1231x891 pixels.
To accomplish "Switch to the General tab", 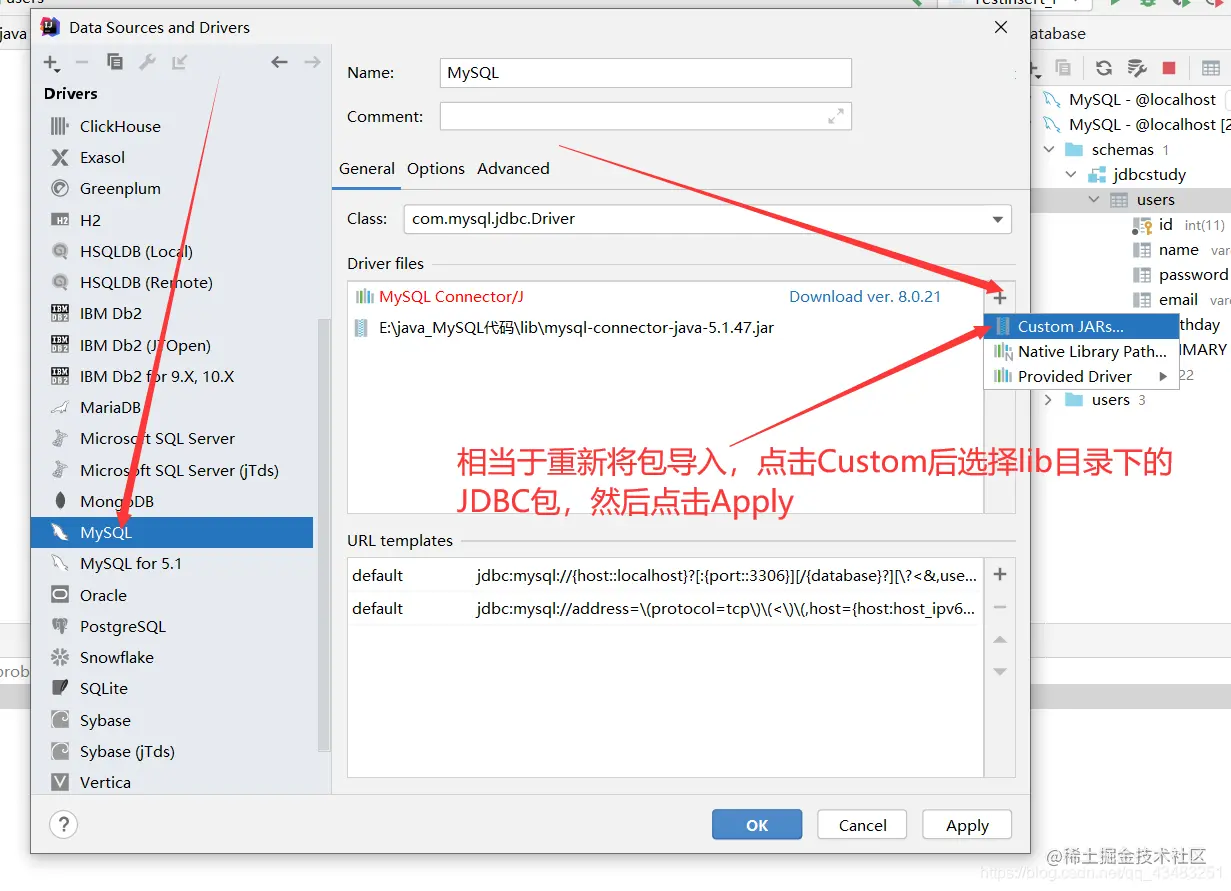I will pyautogui.click(x=367, y=168).
